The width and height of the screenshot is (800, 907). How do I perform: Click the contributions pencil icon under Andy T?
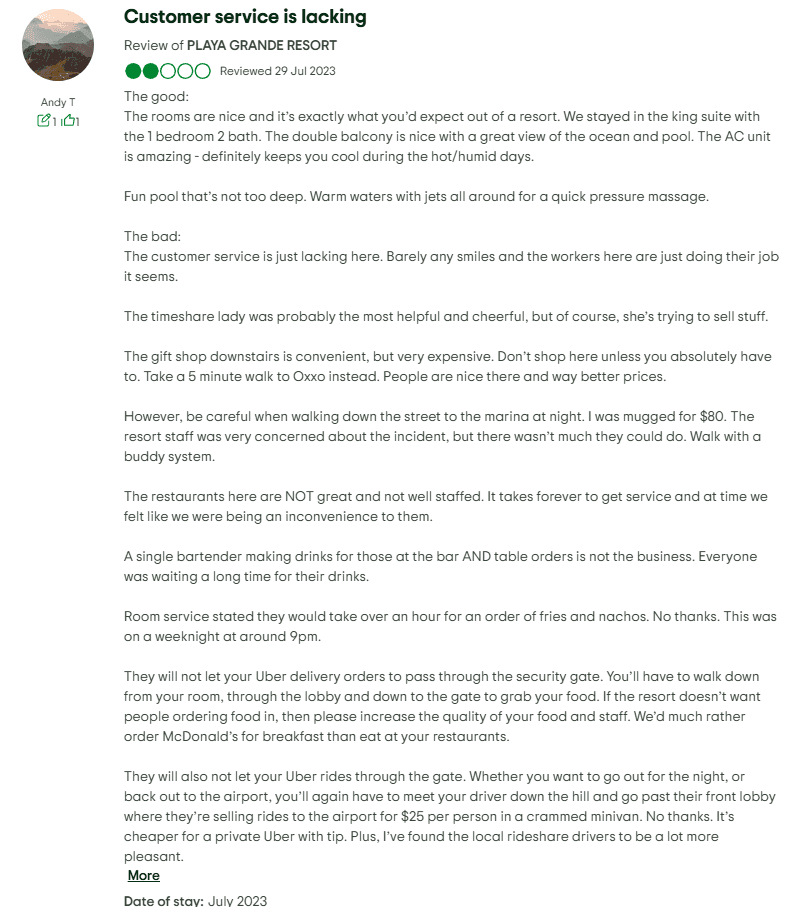(43, 121)
